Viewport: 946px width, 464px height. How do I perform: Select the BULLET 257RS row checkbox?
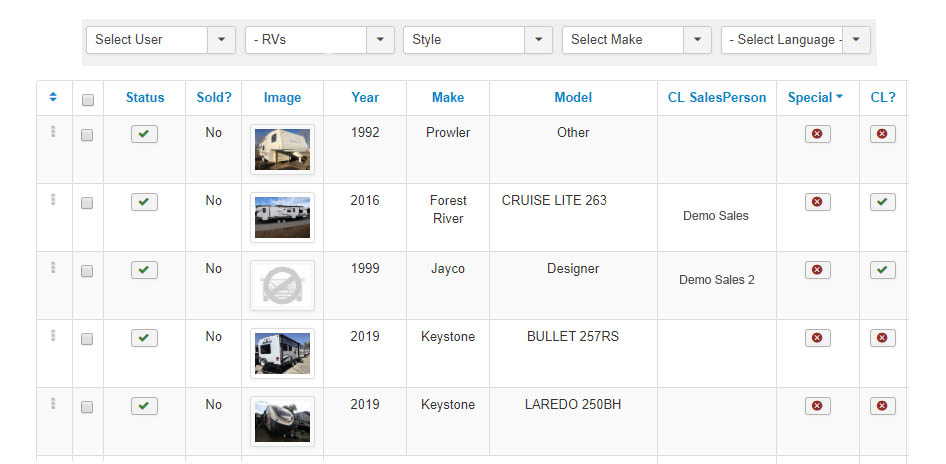tap(87, 339)
